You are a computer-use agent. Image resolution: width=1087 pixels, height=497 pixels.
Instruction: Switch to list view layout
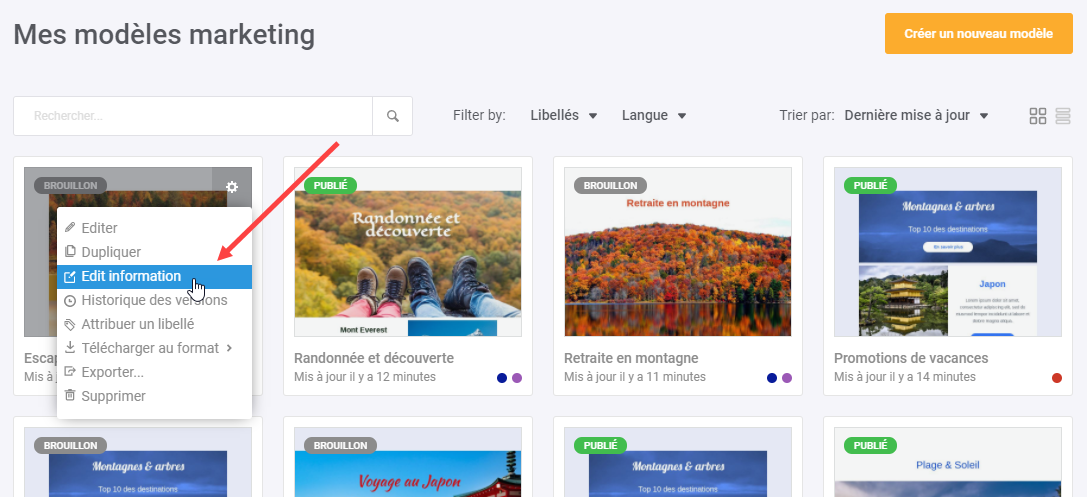(x=1063, y=116)
